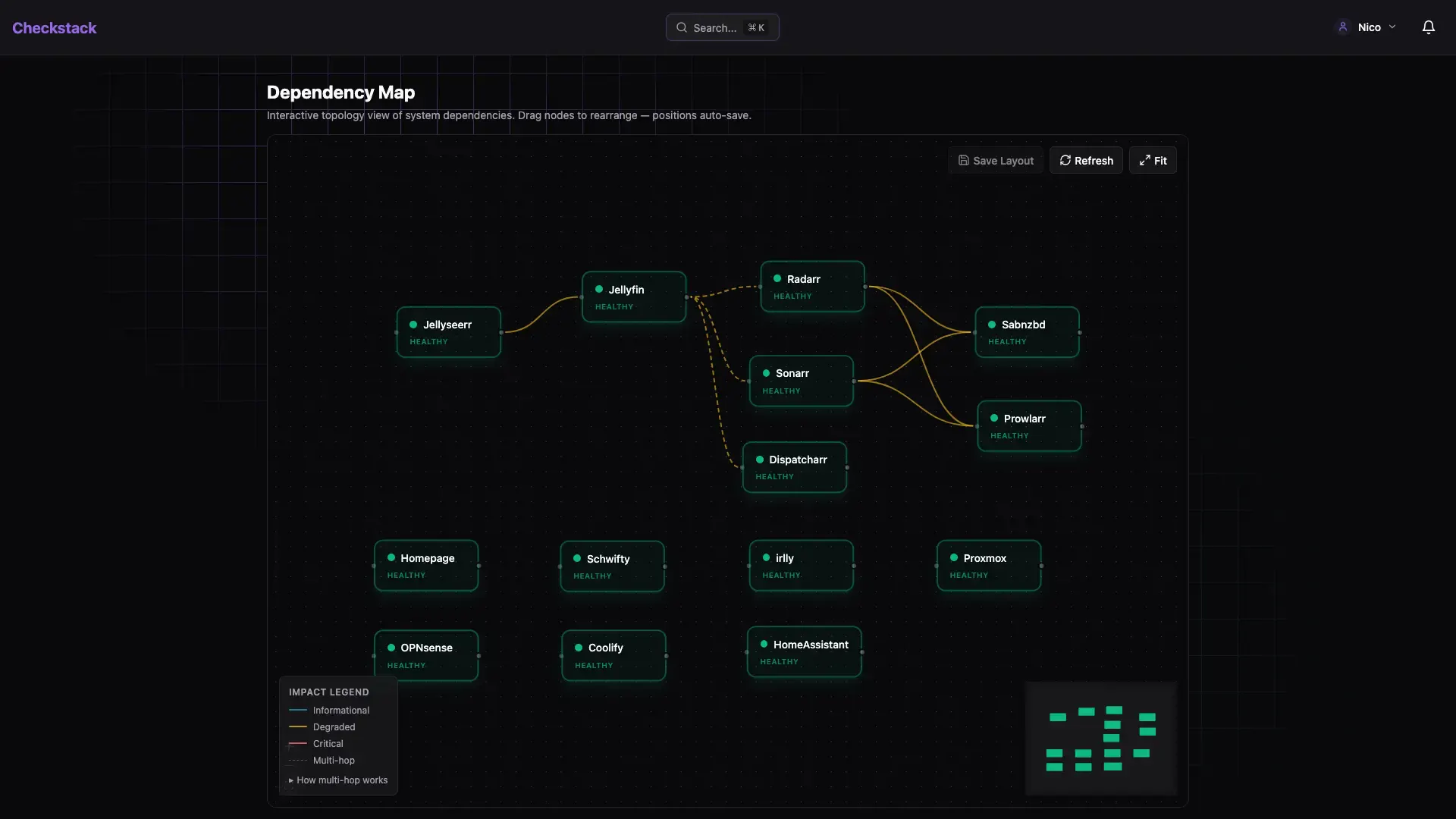Click the minimap overview panel
The image size is (1456, 819).
click(1101, 739)
